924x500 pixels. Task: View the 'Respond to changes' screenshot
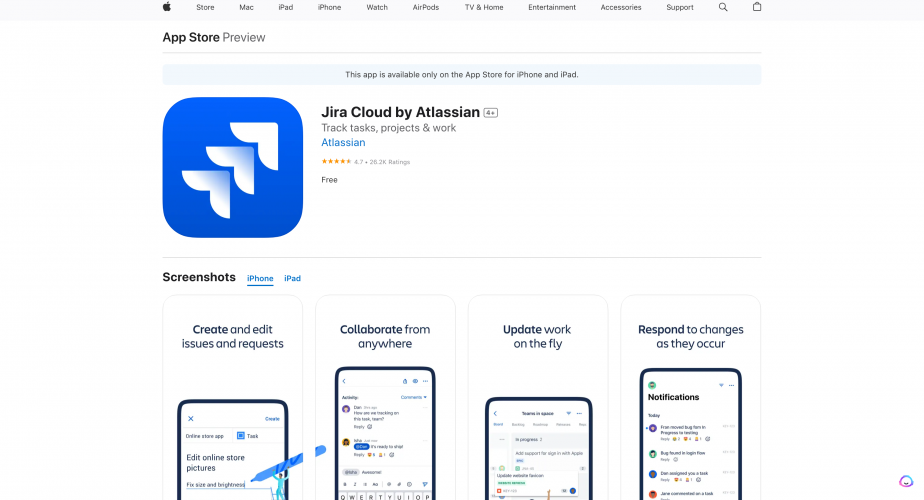click(x=691, y=397)
